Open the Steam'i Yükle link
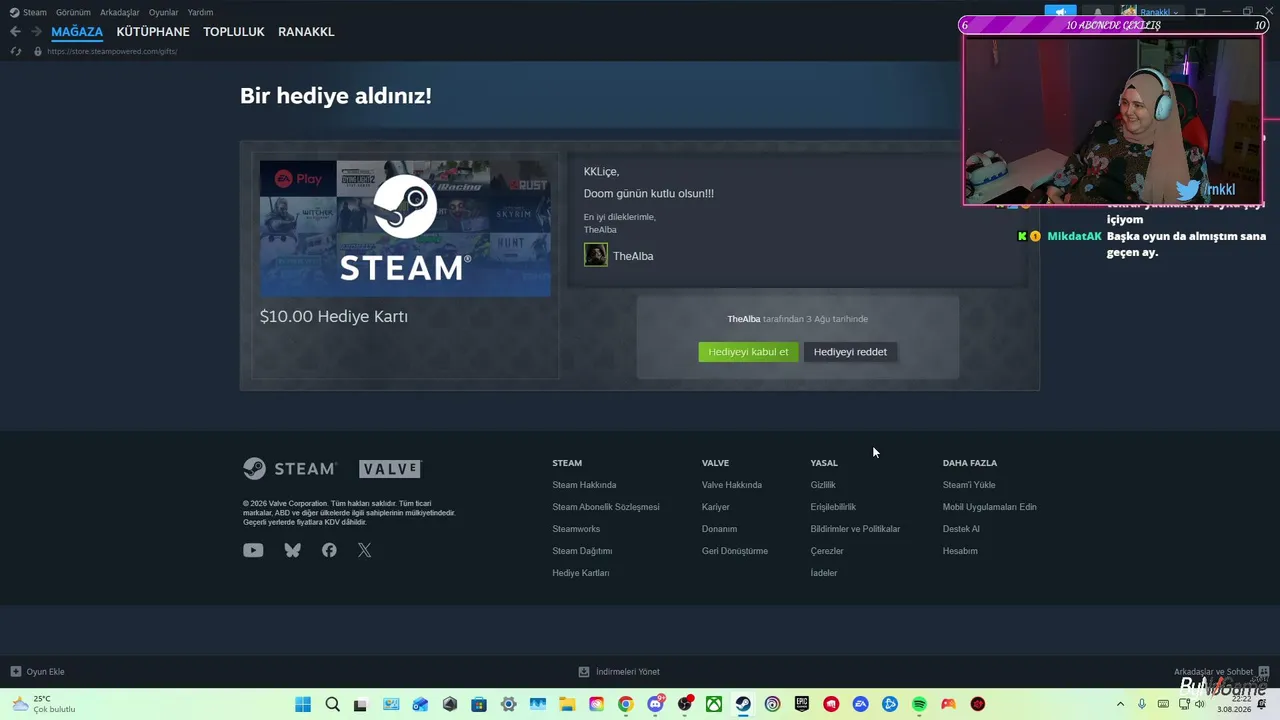1280x720 pixels. point(969,485)
